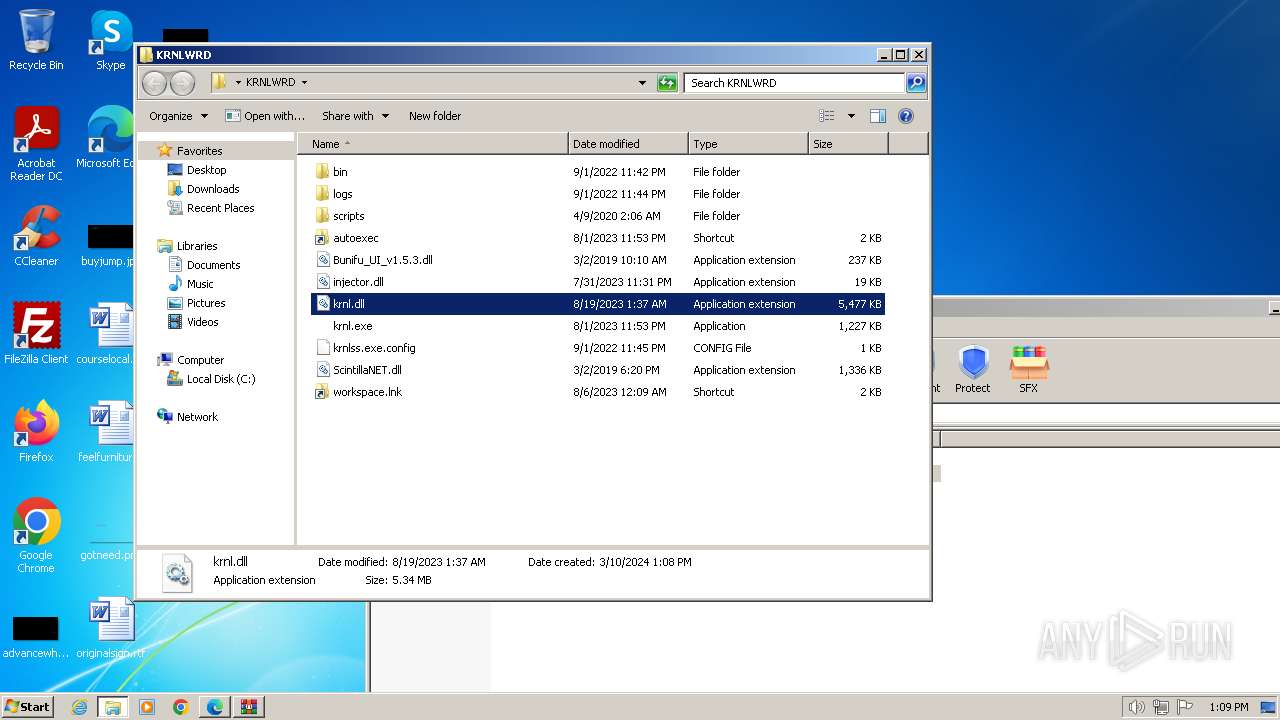This screenshot has width=1280, height=720.
Task: Click the SFX icon in WinRAR window
Action: point(1028,370)
